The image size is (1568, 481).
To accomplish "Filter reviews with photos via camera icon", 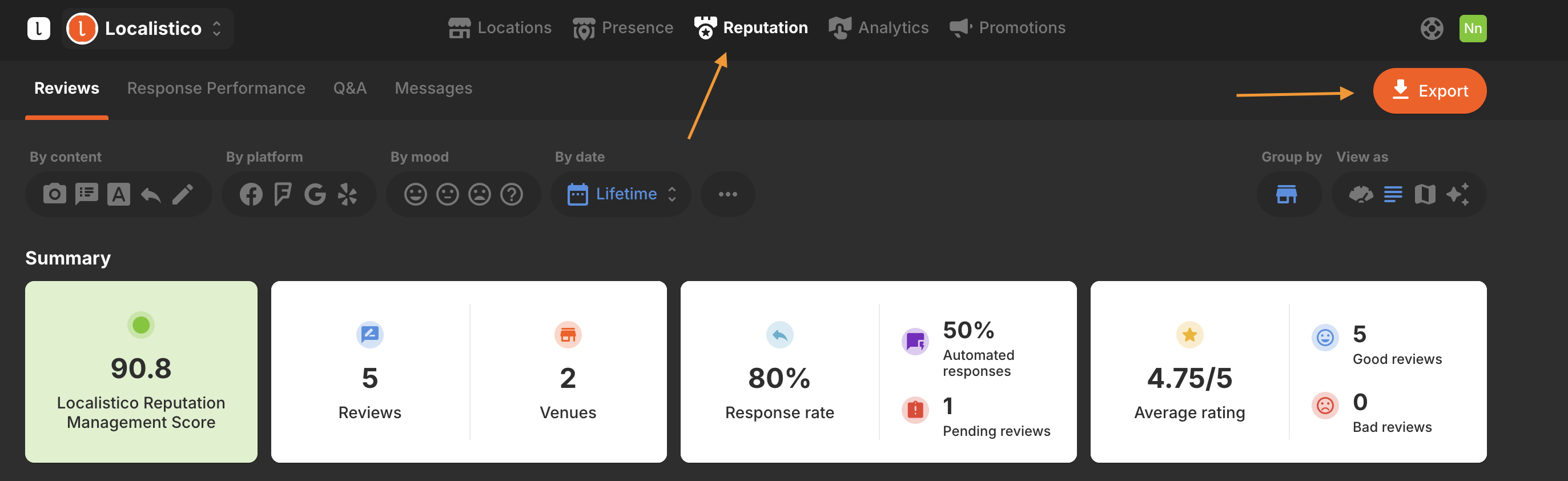I will coord(54,194).
